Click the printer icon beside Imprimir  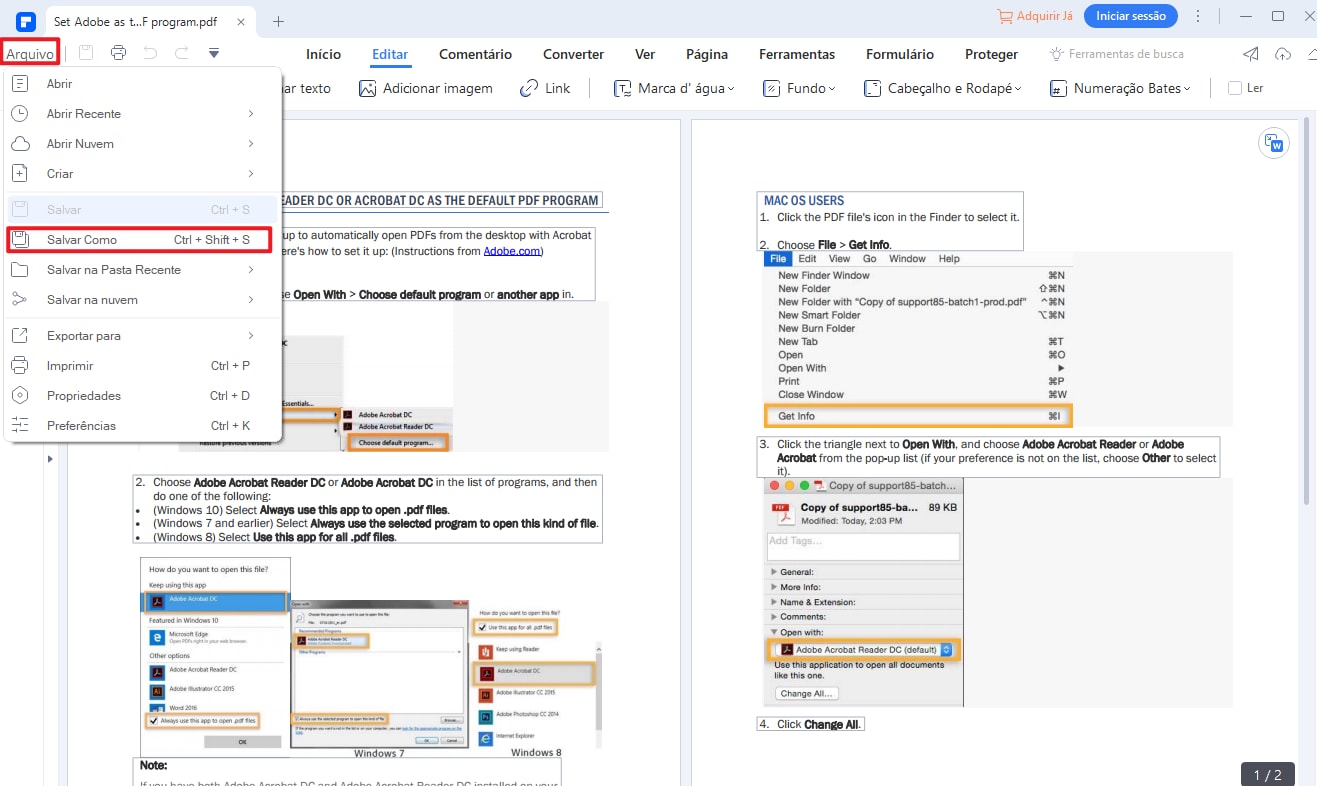coord(19,366)
